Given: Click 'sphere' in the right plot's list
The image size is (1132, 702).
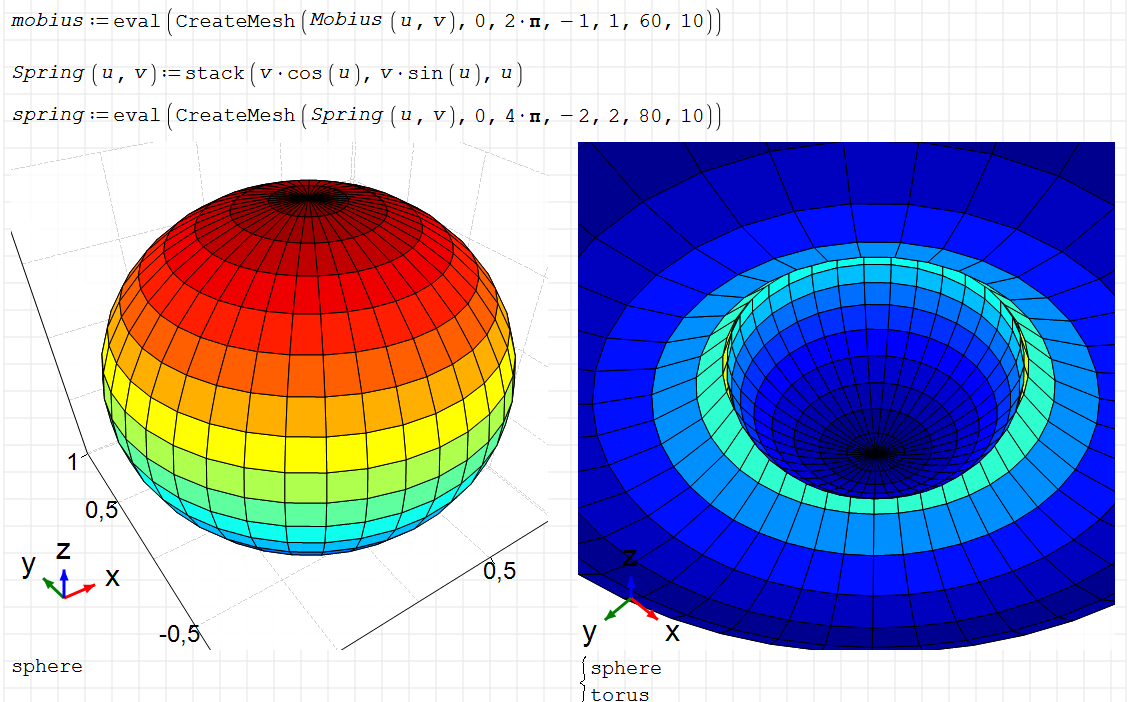Looking at the screenshot, I should (x=626, y=668).
